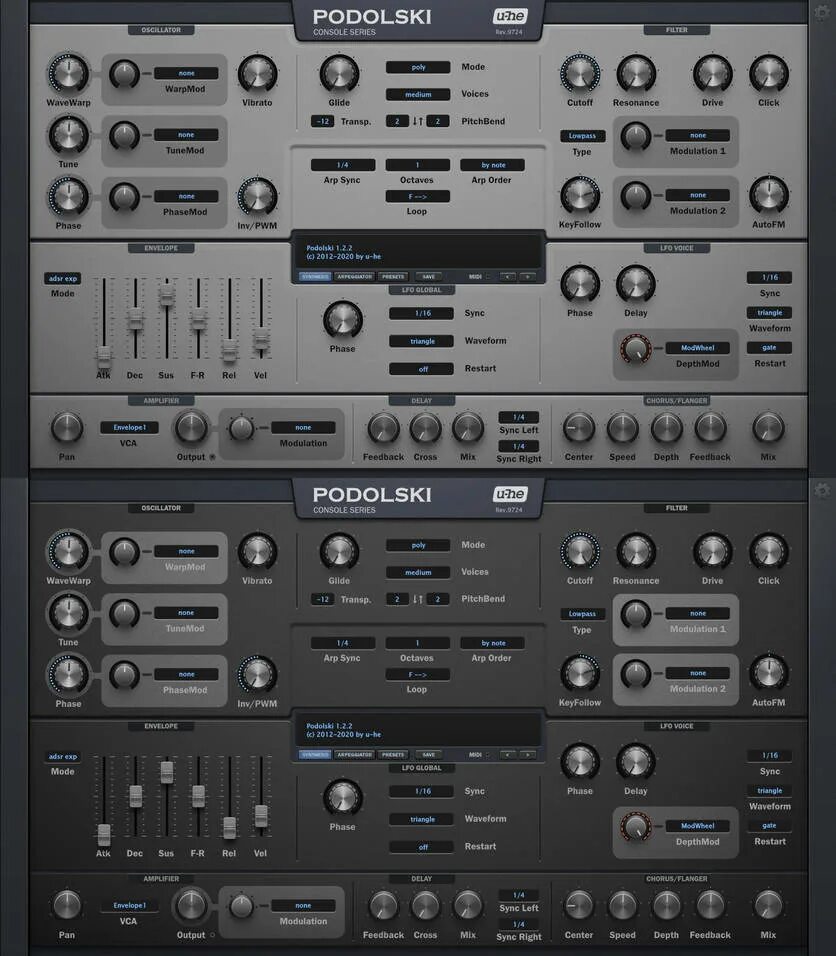Click the Tune knob, light-skin oscillator
The height and width of the screenshot is (956, 836).
point(68,135)
